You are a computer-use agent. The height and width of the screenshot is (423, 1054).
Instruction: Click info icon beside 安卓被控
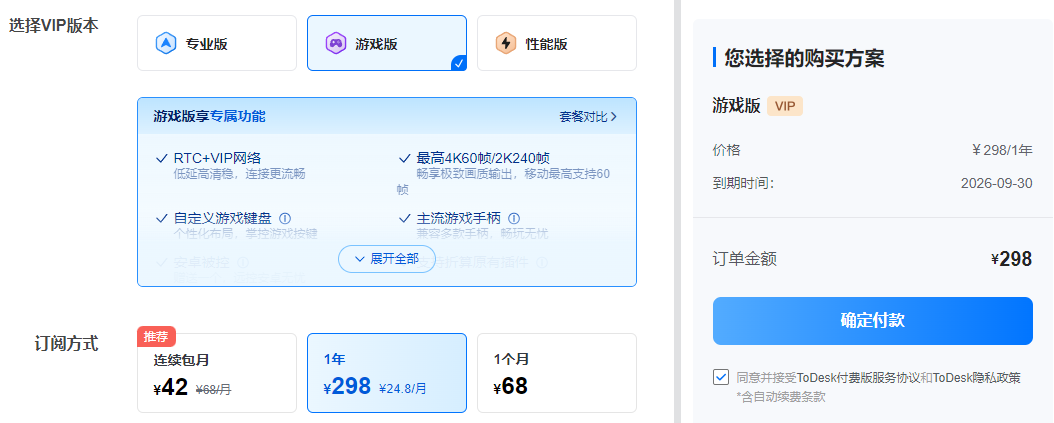(x=243, y=262)
